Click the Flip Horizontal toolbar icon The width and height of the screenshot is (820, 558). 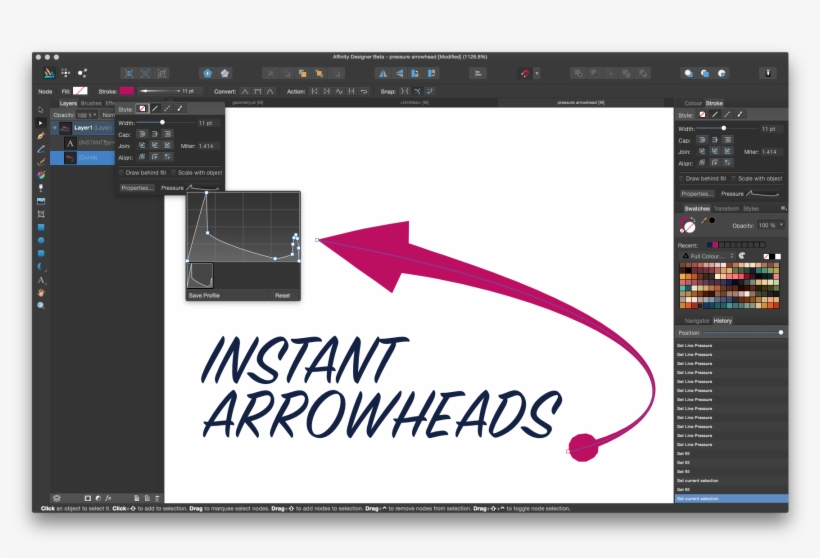[383, 73]
